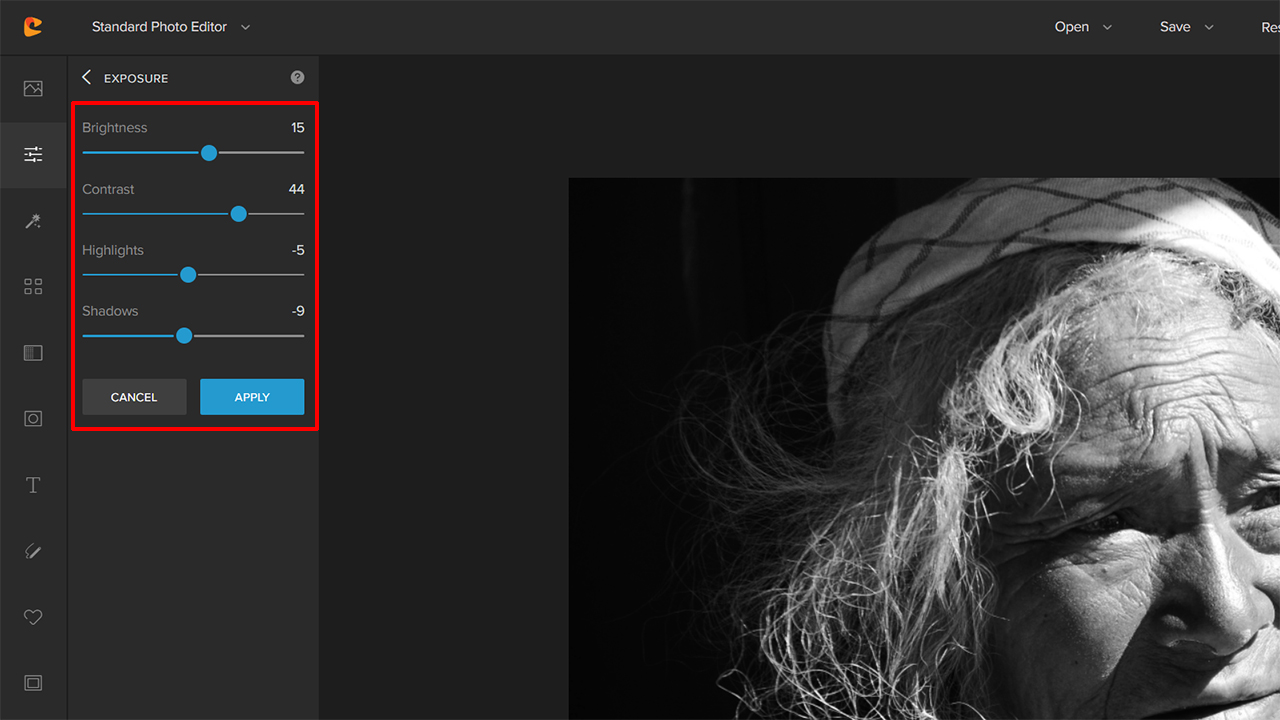This screenshot has width=1280, height=720.
Task: Open the brush stroke icon in sidebar
Action: 33,551
